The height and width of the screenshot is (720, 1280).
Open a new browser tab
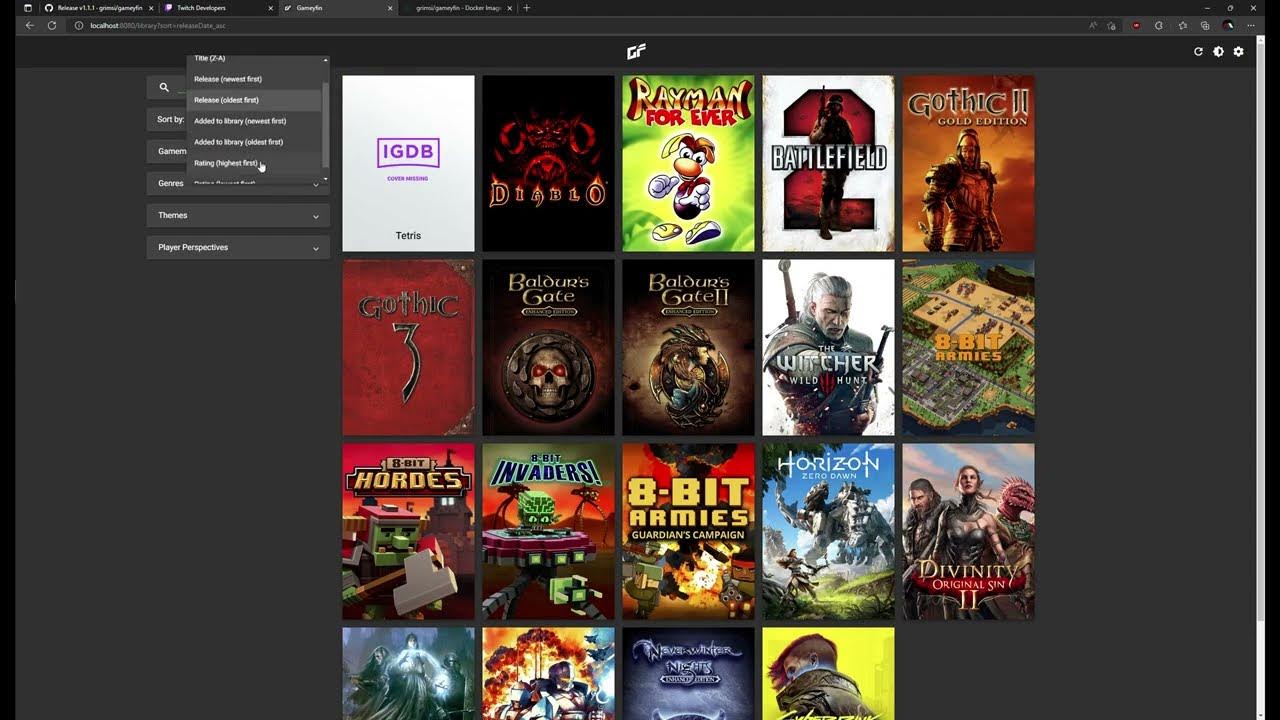[527, 8]
